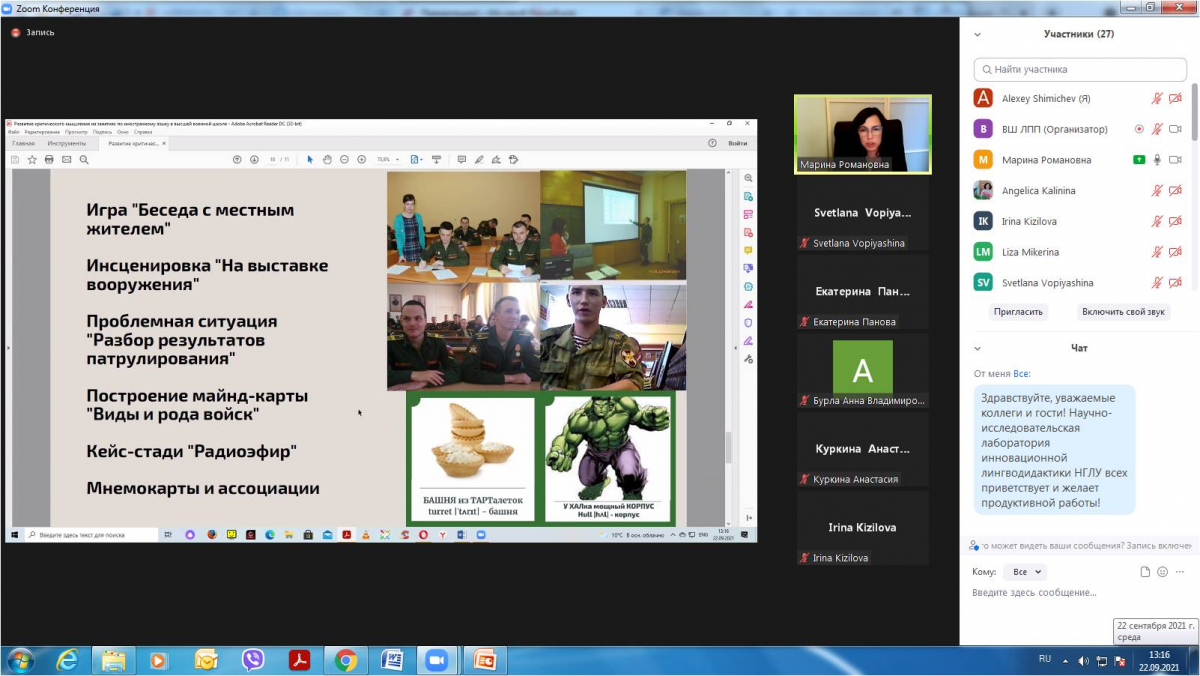
Task: Click zoom out minus icon in Acrobat
Action: click(344, 159)
